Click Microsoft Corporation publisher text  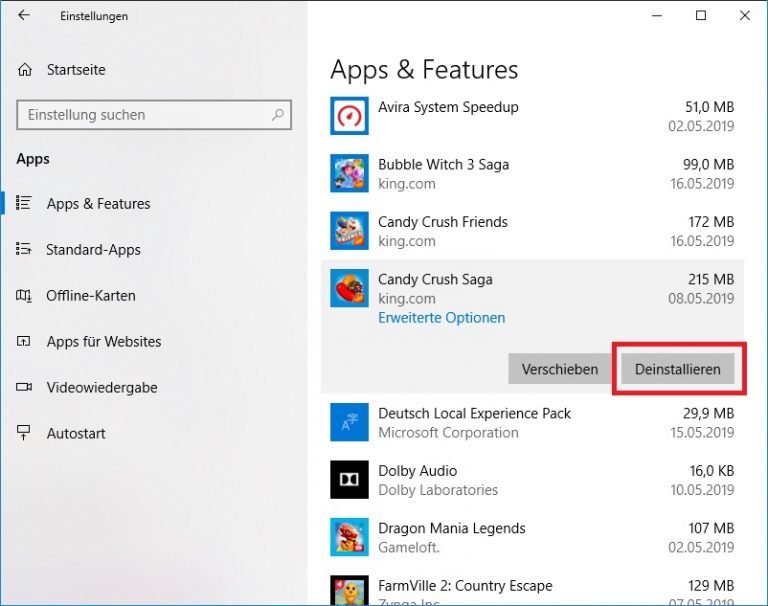448,433
